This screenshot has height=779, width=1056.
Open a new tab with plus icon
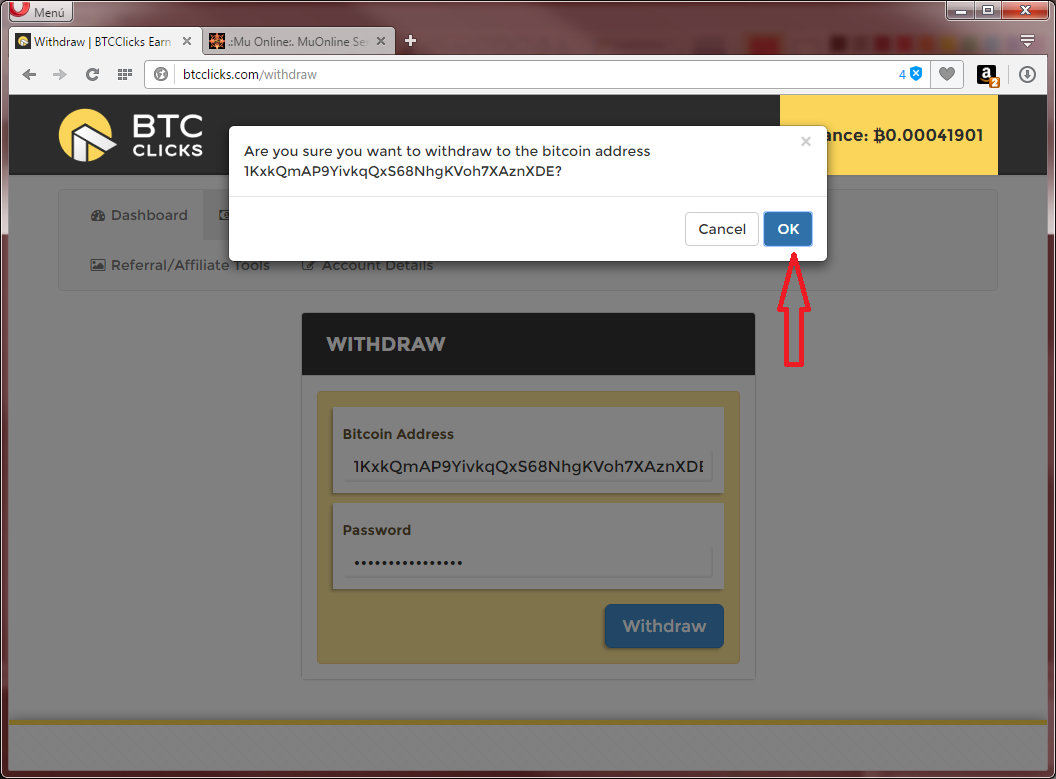pyautogui.click(x=410, y=41)
